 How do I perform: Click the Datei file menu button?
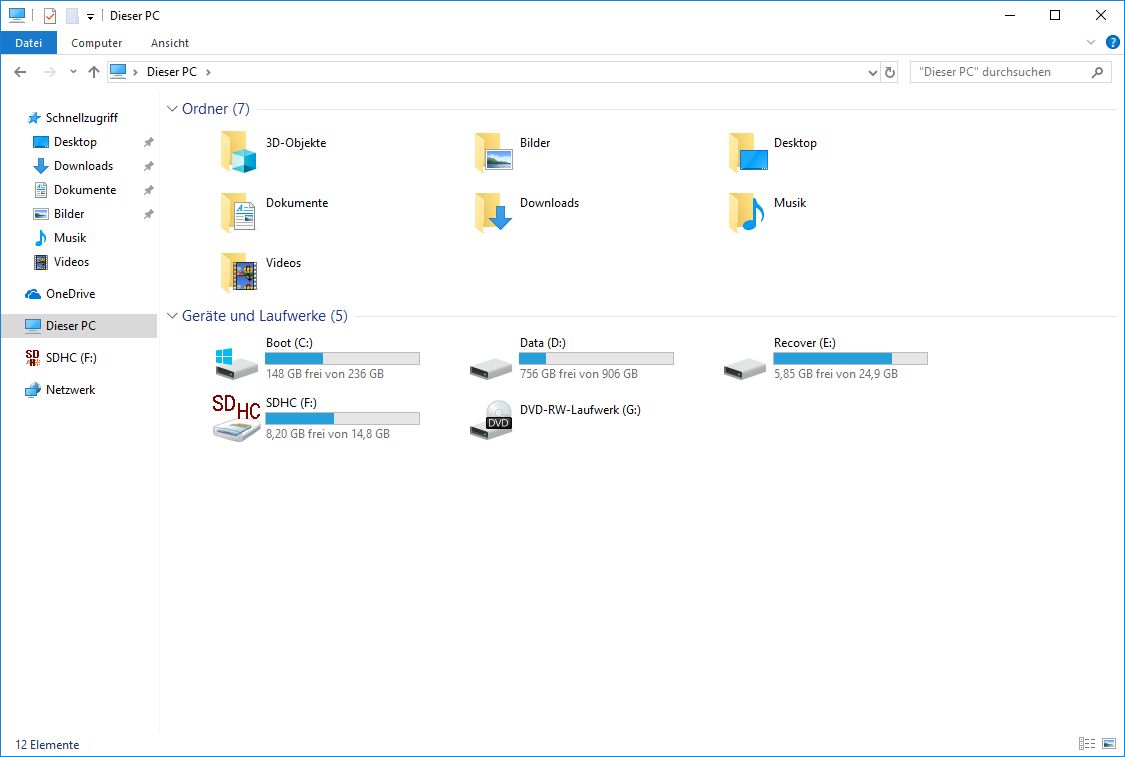tap(29, 43)
